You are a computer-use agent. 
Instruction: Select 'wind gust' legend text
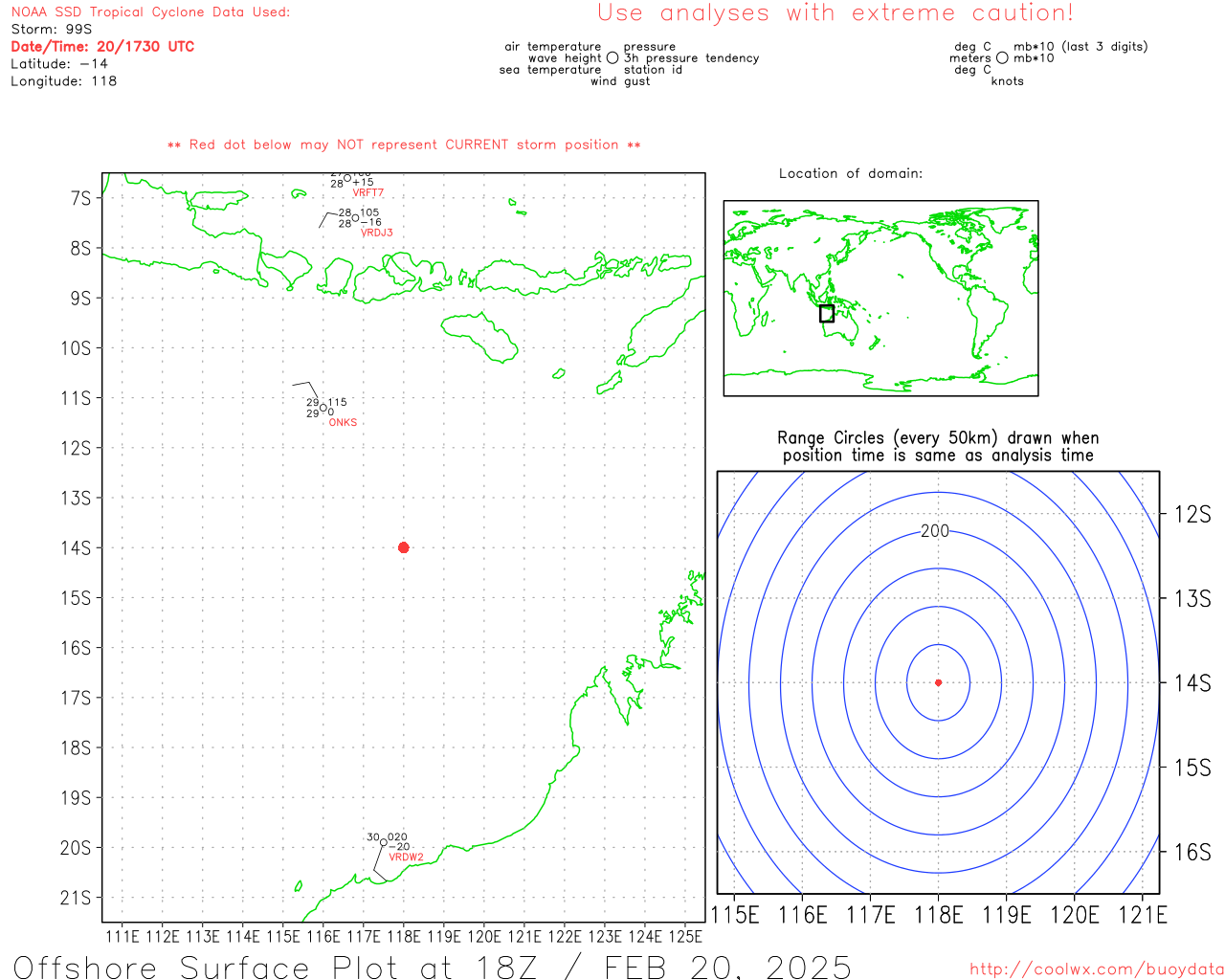pyautogui.click(x=620, y=81)
